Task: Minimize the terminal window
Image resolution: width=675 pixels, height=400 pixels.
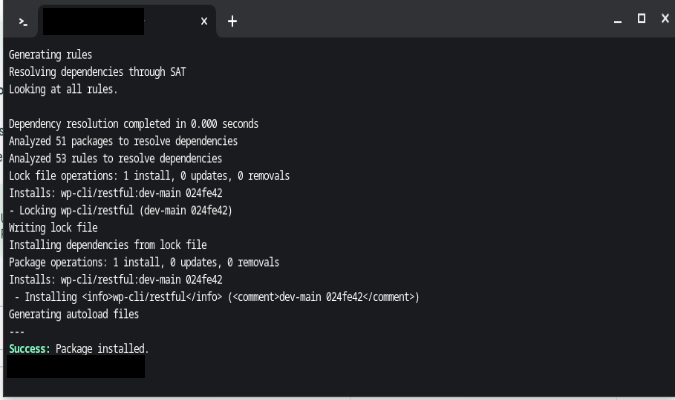Action: [x=618, y=21]
